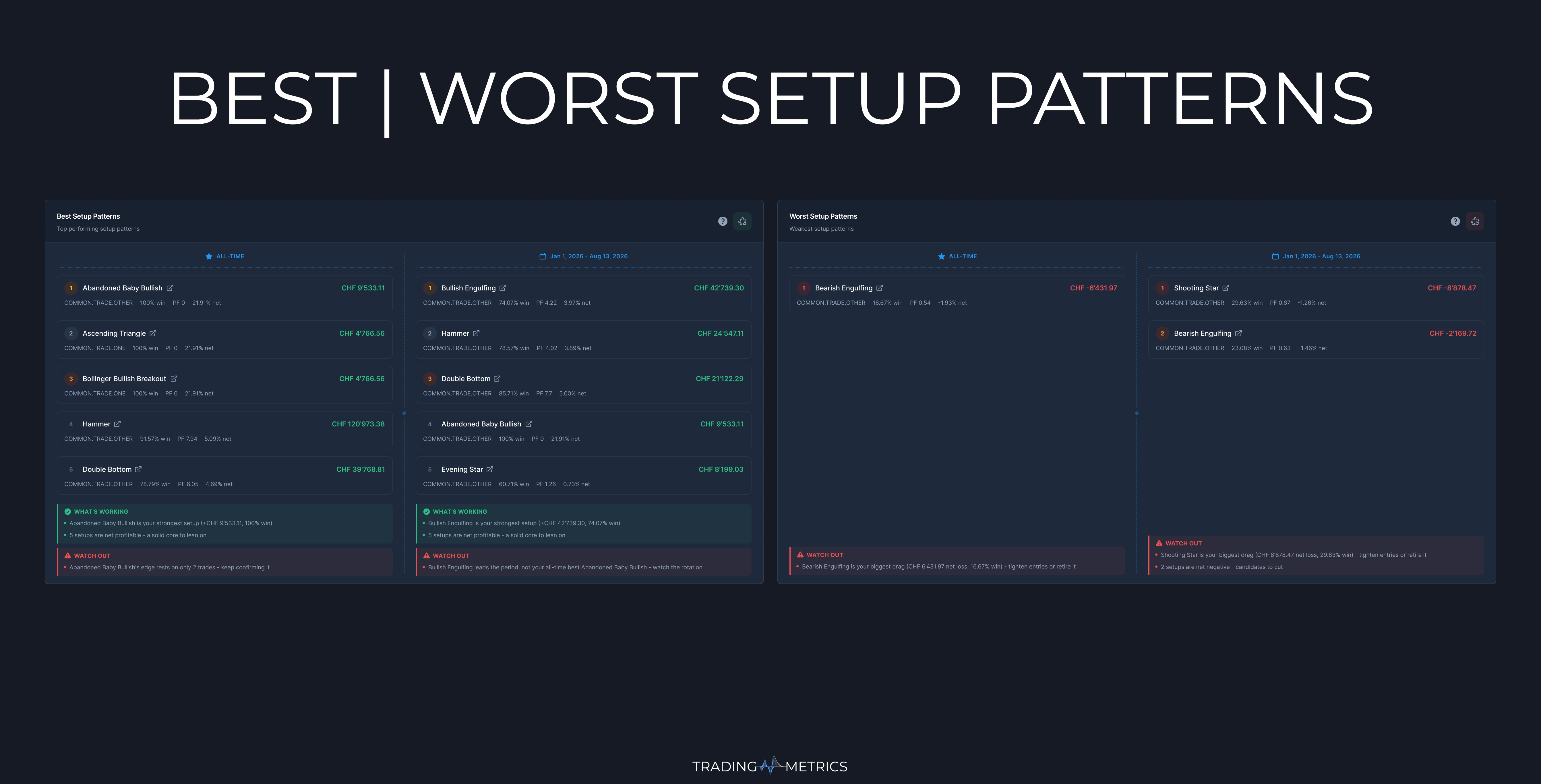
Task: Open external link beside all-time Abandoned Baby Bullish at CHF 9'533.11
Action: coord(170,288)
